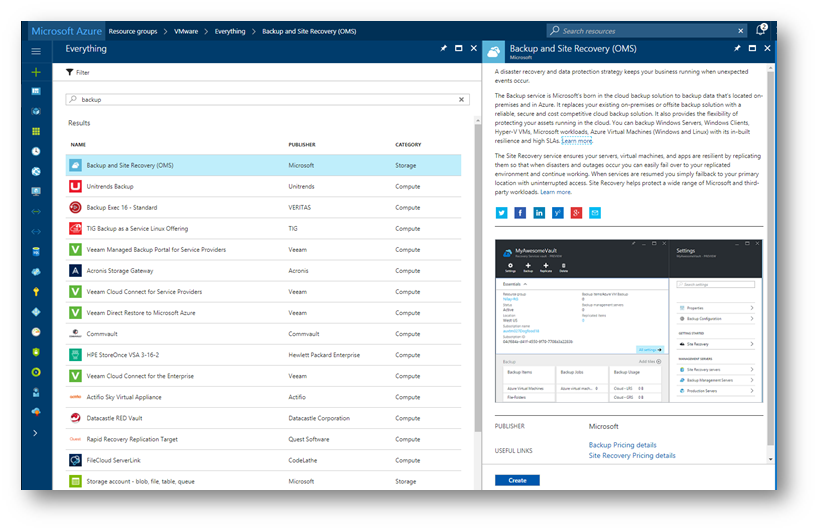Go to VMware breadcrumb
The width and height of the screenshot is (819, 532).
186,31
